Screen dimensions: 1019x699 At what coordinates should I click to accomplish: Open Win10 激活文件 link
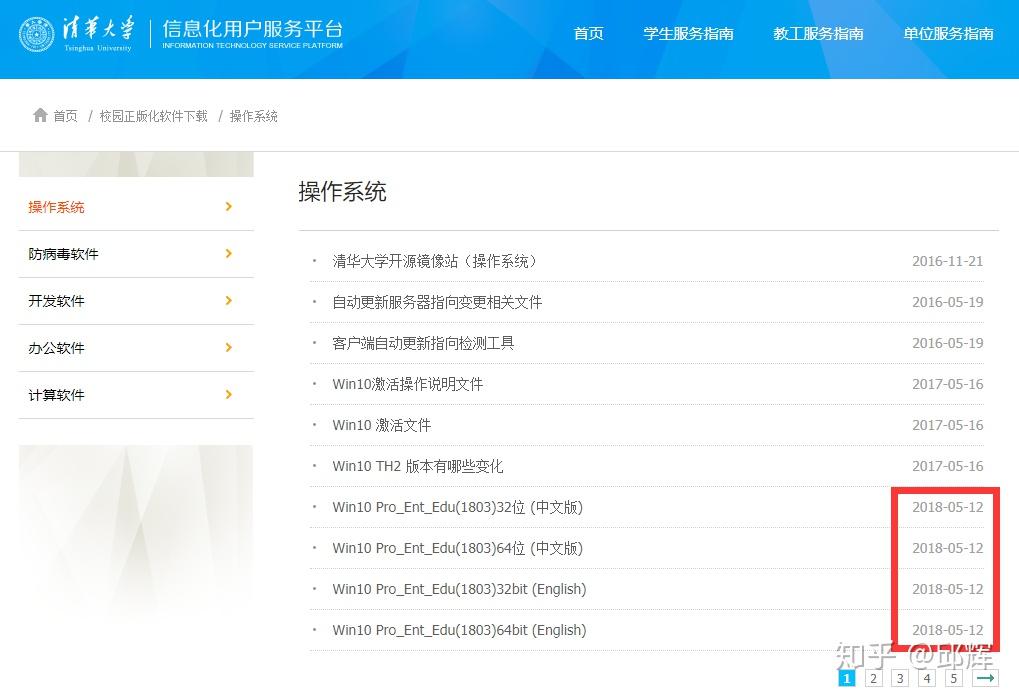(x=381, y=425)
